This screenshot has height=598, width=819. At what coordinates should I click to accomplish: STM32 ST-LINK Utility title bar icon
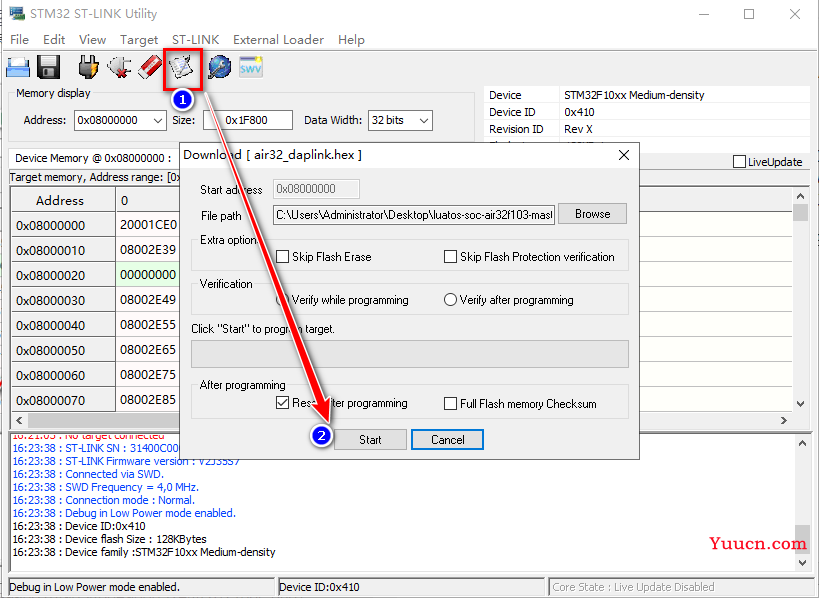[17, 13]
